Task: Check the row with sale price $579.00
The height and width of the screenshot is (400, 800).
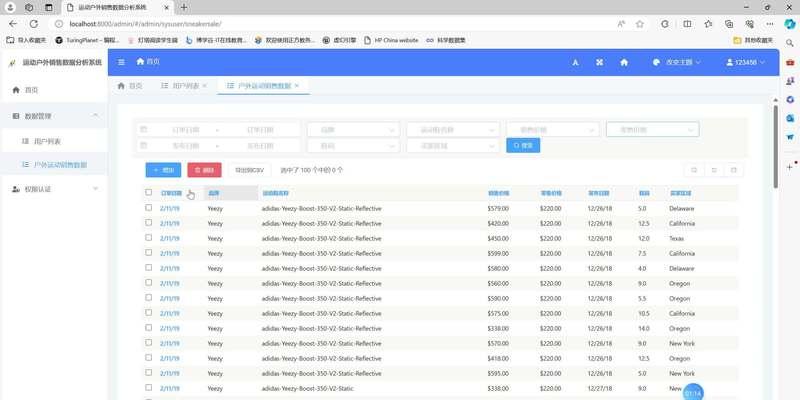Action: 148,208
